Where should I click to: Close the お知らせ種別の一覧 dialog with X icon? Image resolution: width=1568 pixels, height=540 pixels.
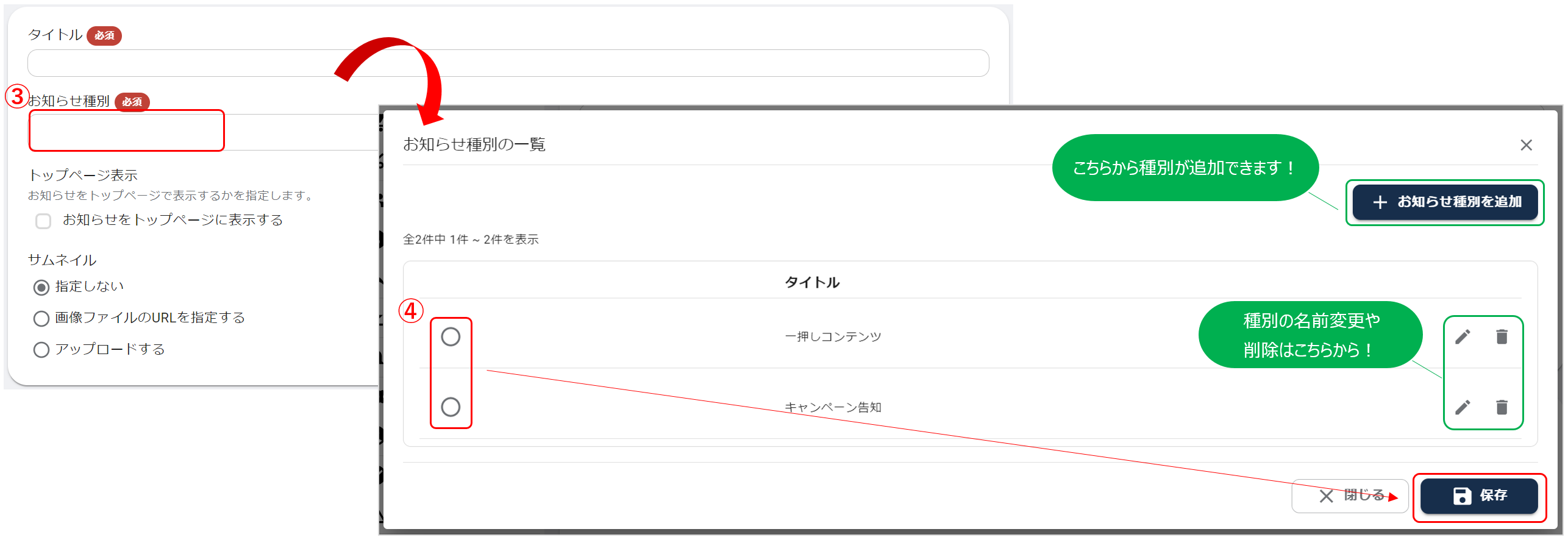pyautogui.click(x=1526, y=145)
